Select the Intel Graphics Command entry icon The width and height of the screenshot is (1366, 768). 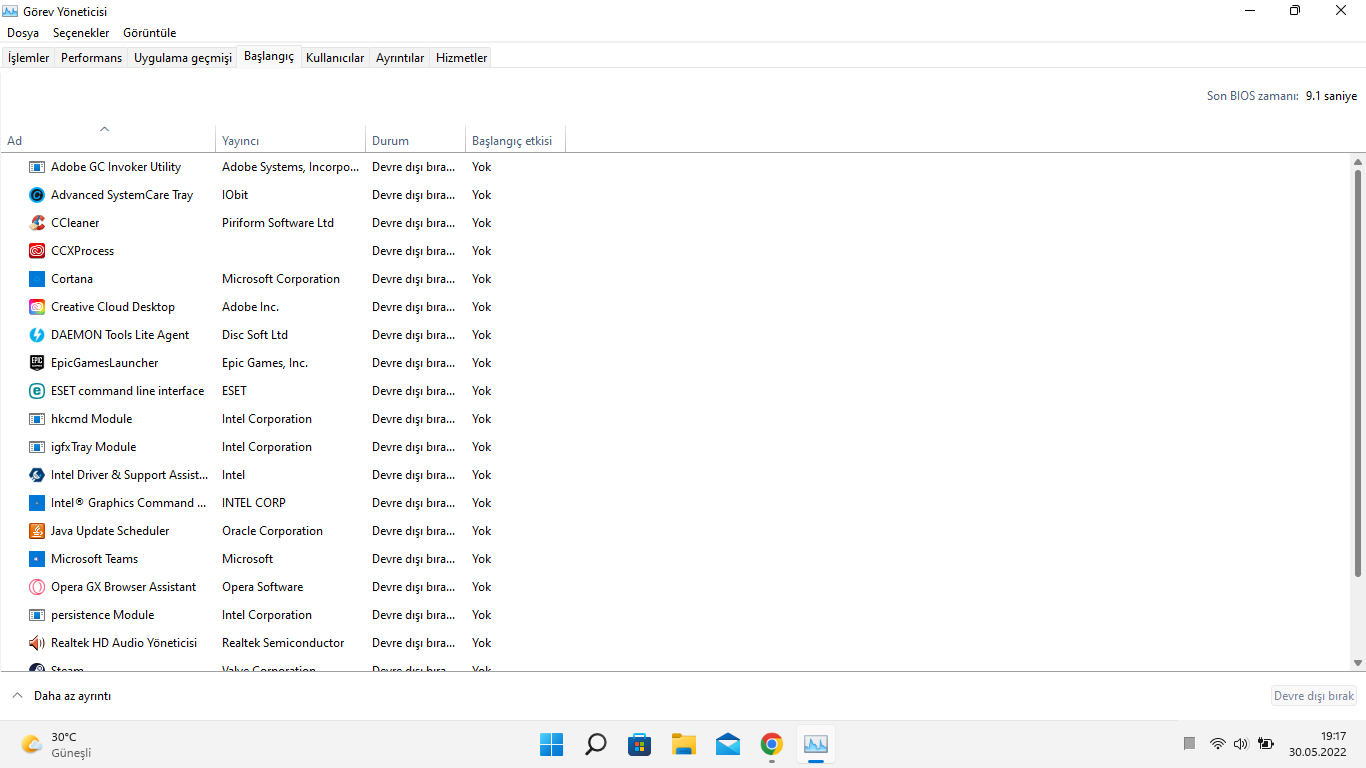click(37, 503)
